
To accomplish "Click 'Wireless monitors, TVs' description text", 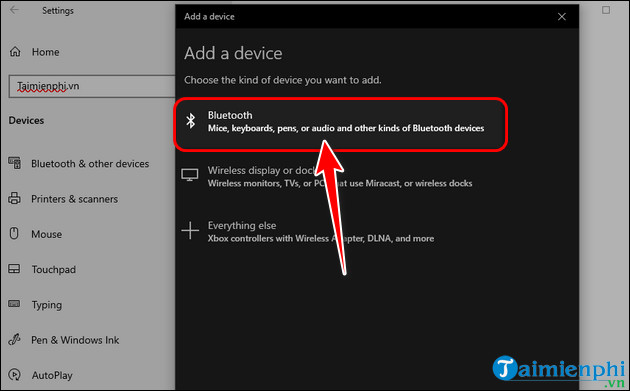I will click(x=340, y=183).
